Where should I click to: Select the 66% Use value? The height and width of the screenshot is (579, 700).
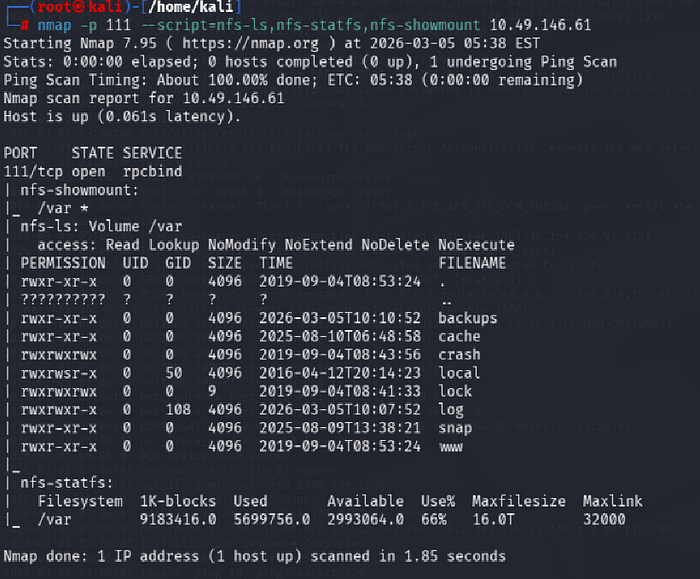pos(434,520)
